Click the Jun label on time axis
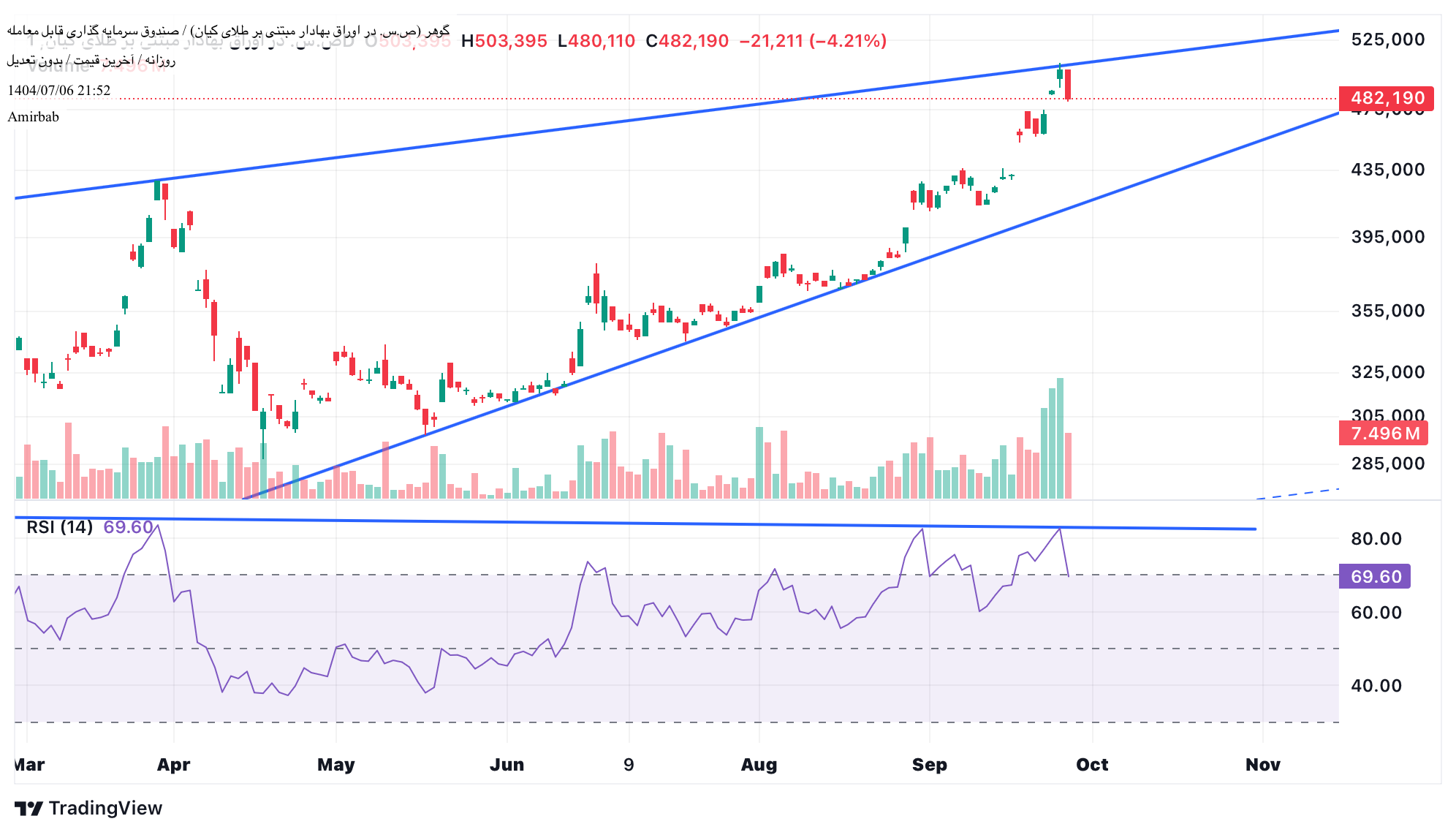 pos(507,765)
